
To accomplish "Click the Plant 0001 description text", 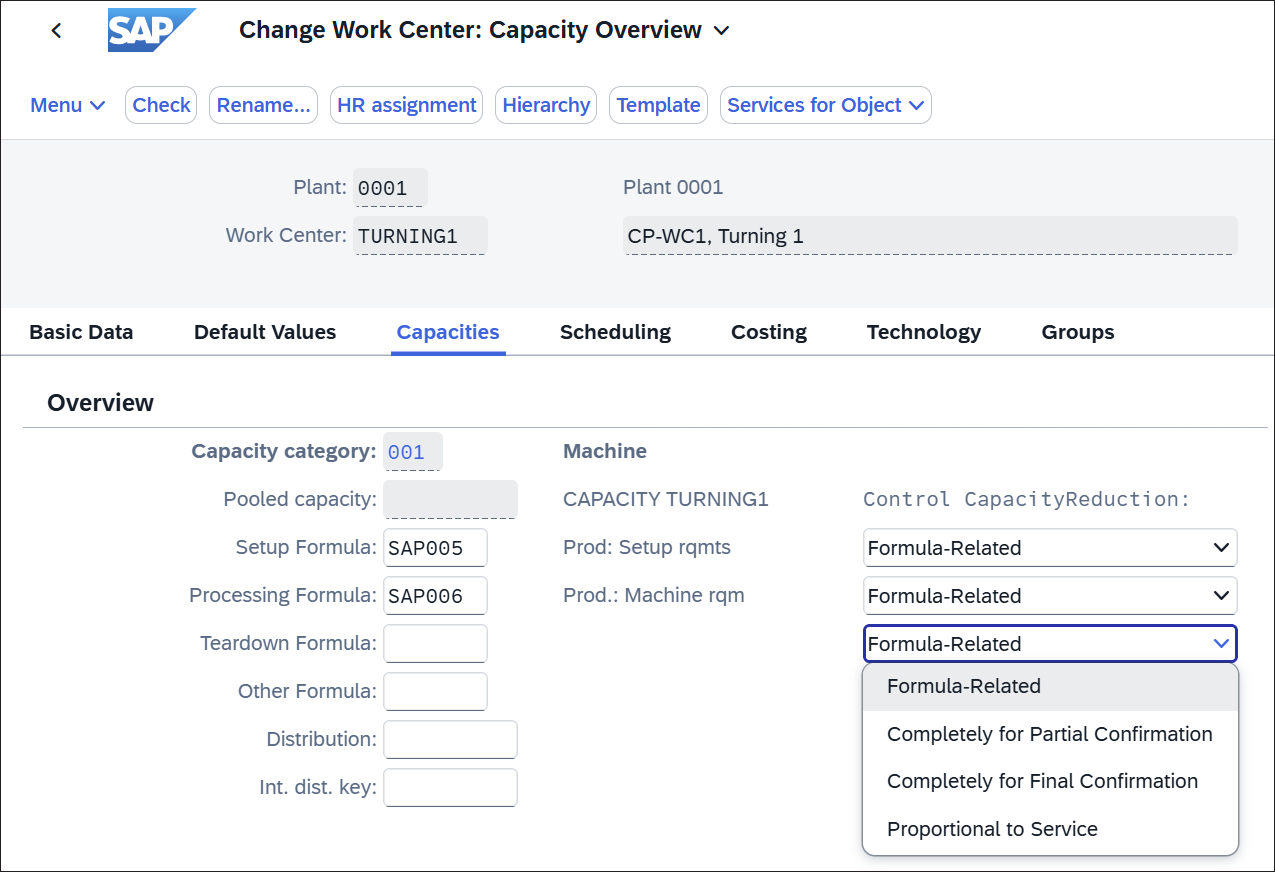I will [x=673, y=188].
